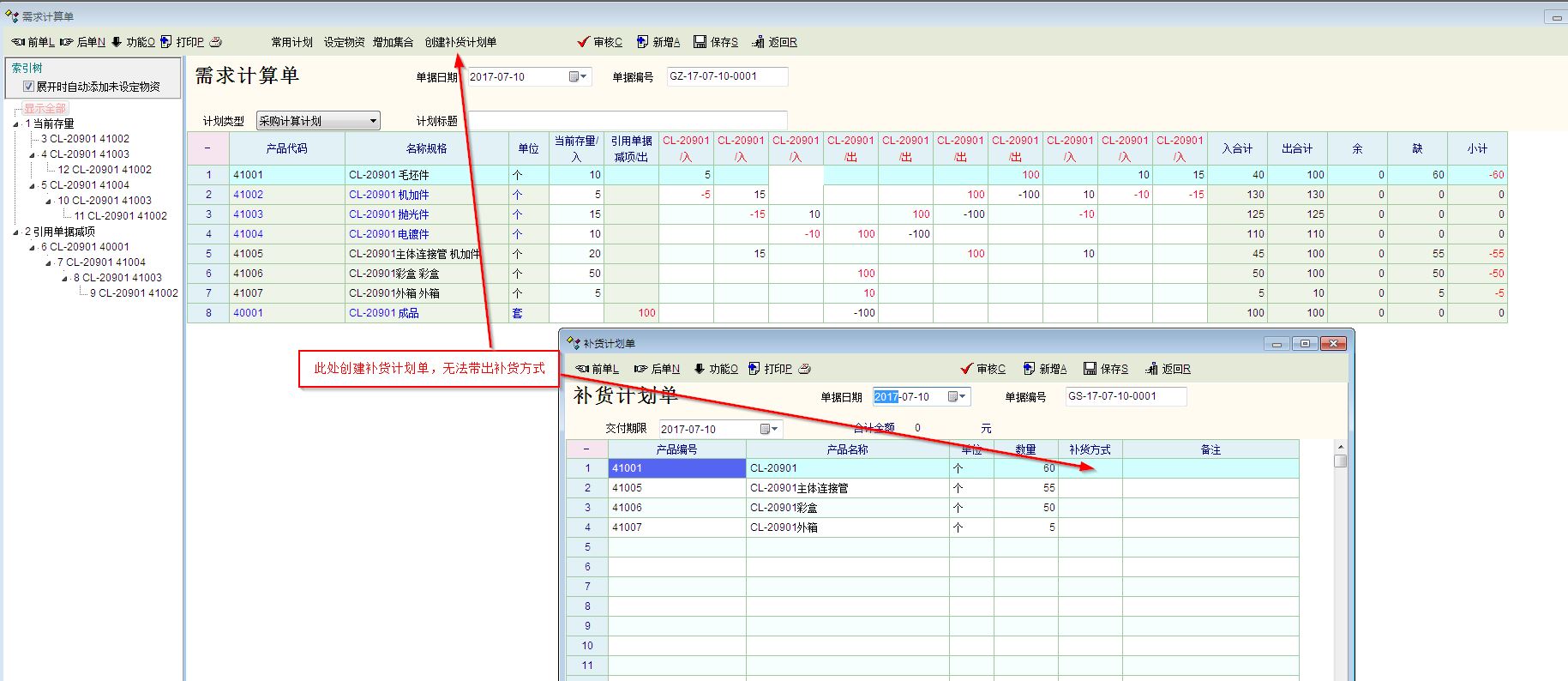The image size is (1568, 681).
Task: Click the 审核C checkmark in 需求计算单 toolbar
Action: point(583,42)
